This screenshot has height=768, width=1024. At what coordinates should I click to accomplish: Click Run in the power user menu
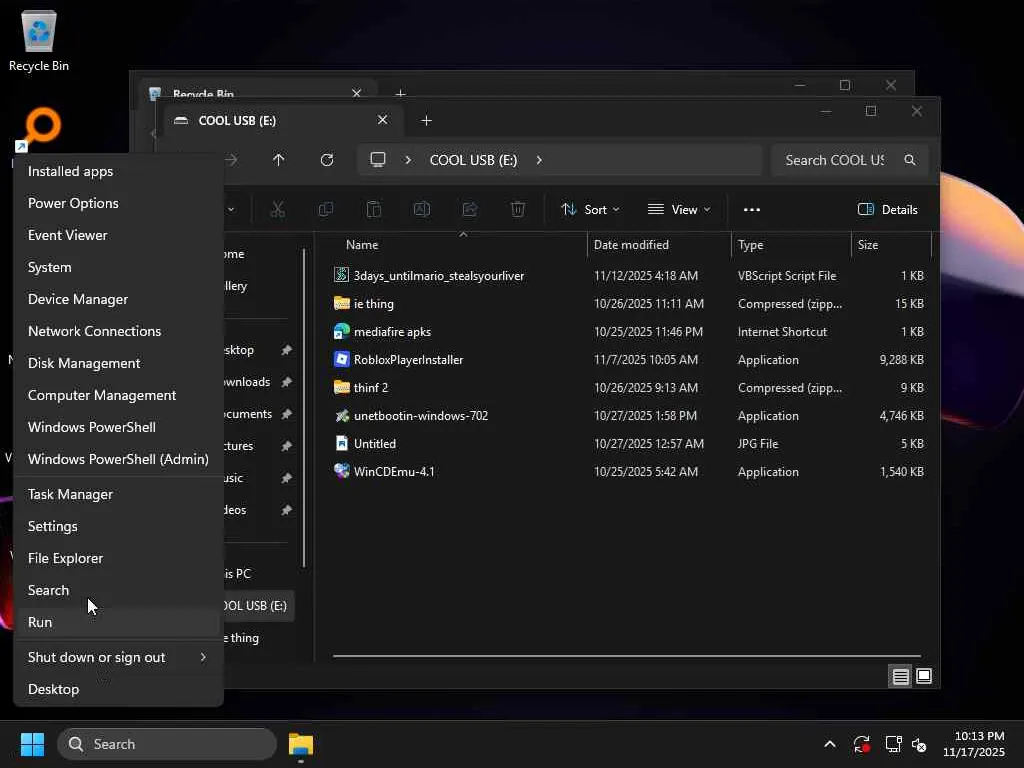coord(118,622)
